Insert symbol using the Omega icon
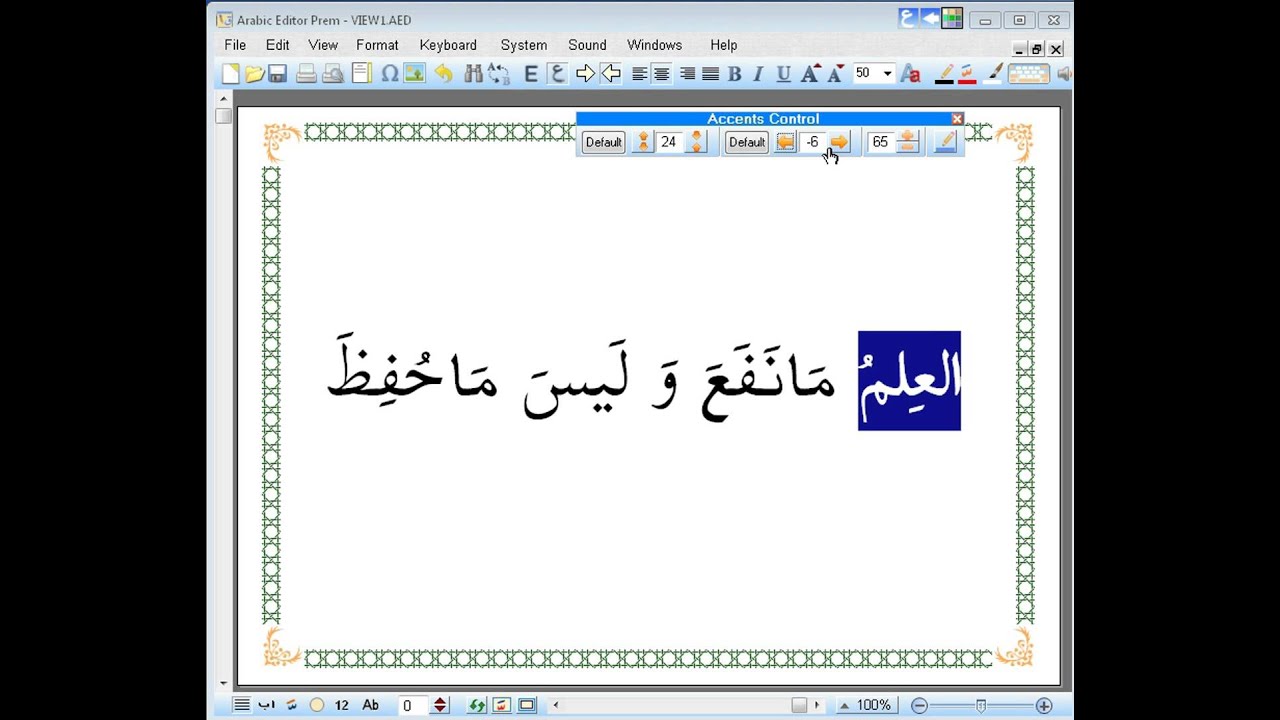The height and width of the screenshot is (720, 1280). 389,73
